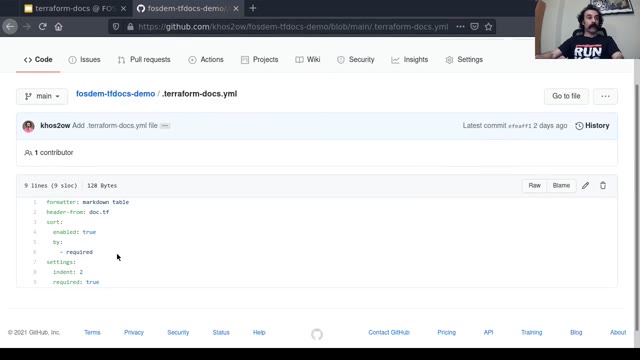Close the fosdem-tfdocs-demo tab
This screenshot has width=640, height=360.
point(236,9)
